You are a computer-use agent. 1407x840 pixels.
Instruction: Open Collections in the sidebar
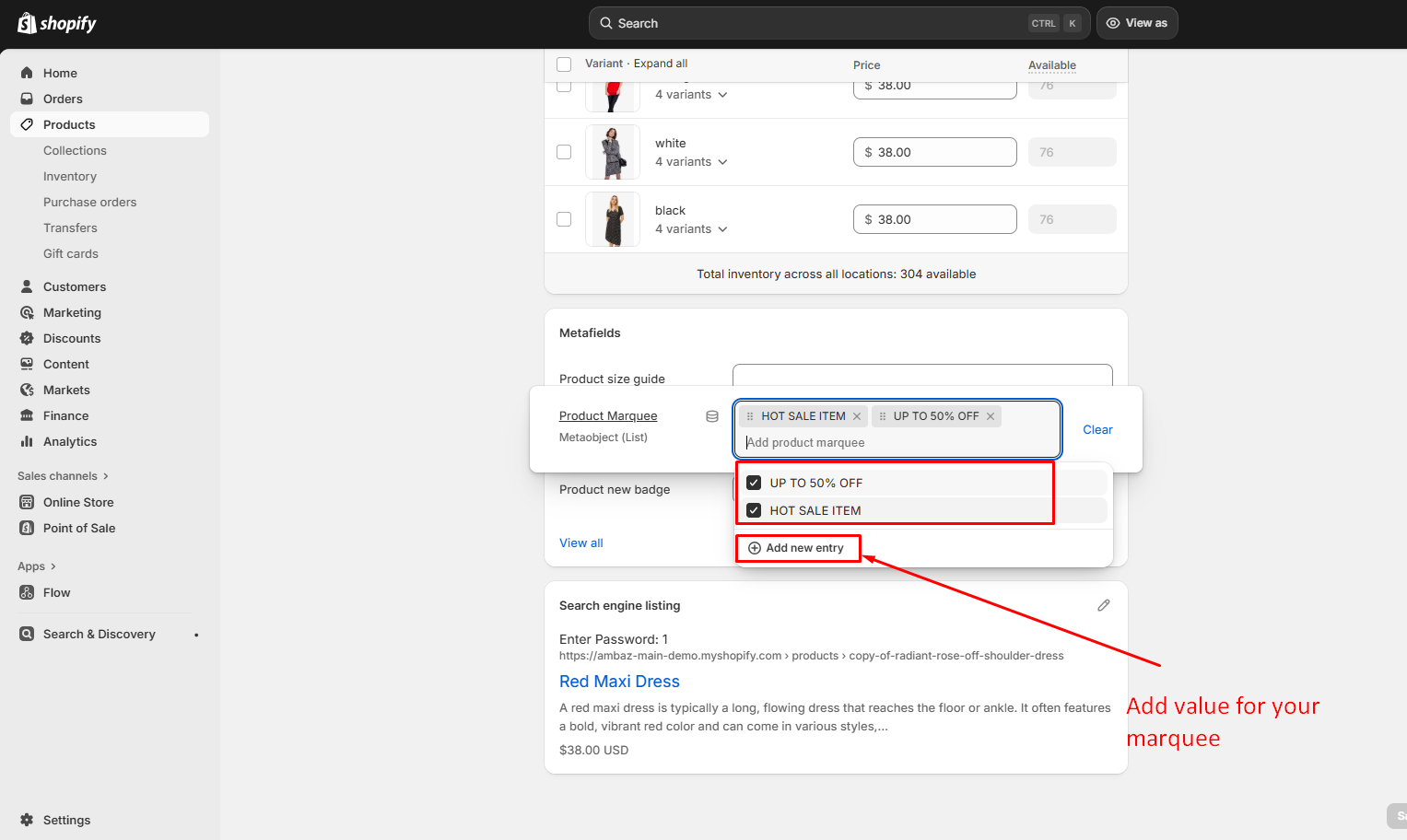tap(75, 150)
